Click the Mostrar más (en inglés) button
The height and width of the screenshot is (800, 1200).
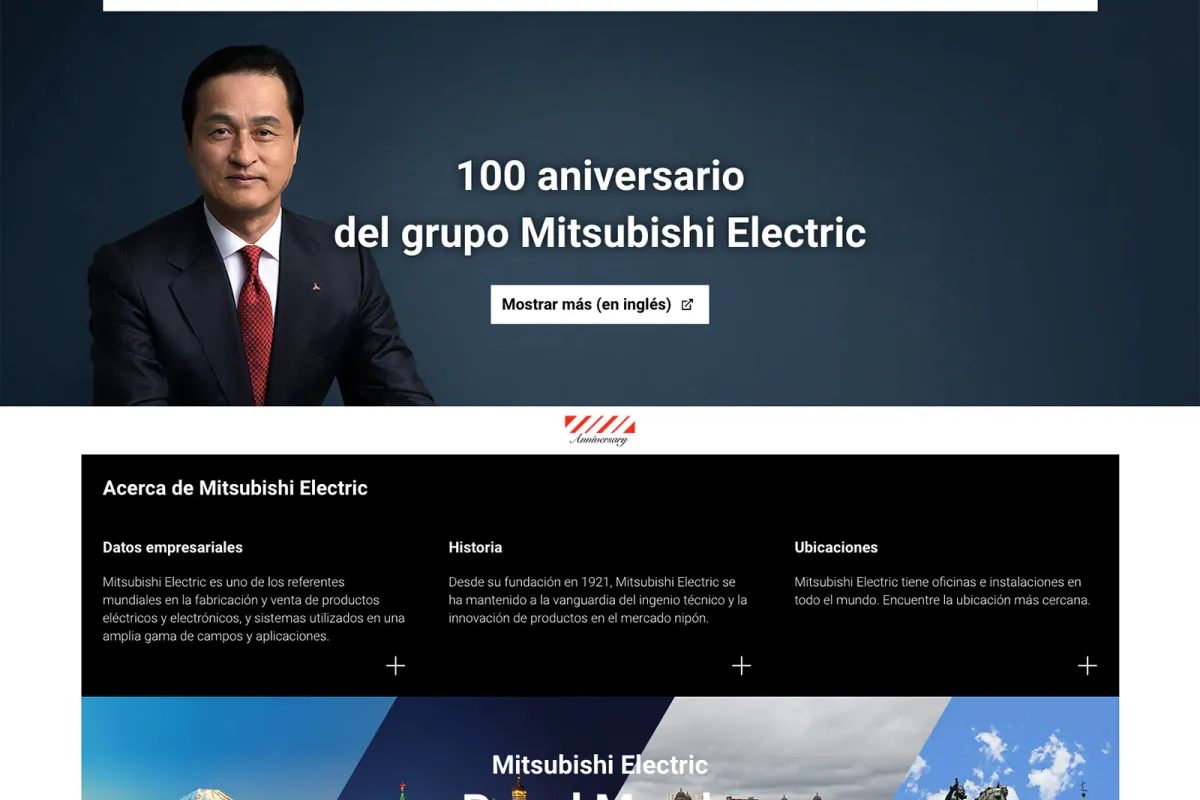(600, 304)
